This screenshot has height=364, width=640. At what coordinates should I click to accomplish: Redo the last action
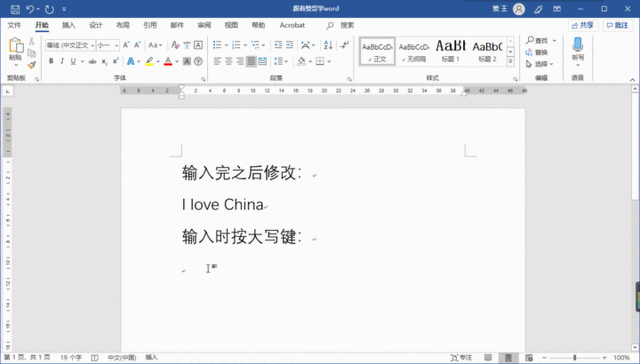click(x=49, y=9)
